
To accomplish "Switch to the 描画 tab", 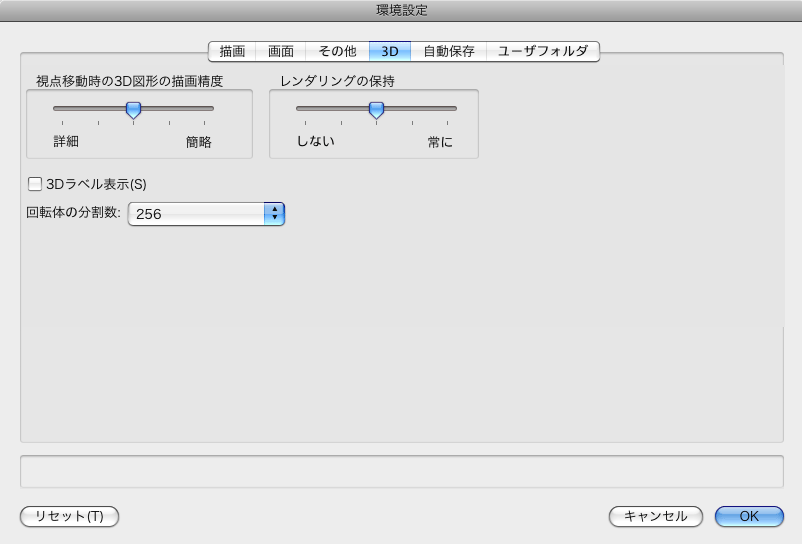I will click(x=232, y=52).
